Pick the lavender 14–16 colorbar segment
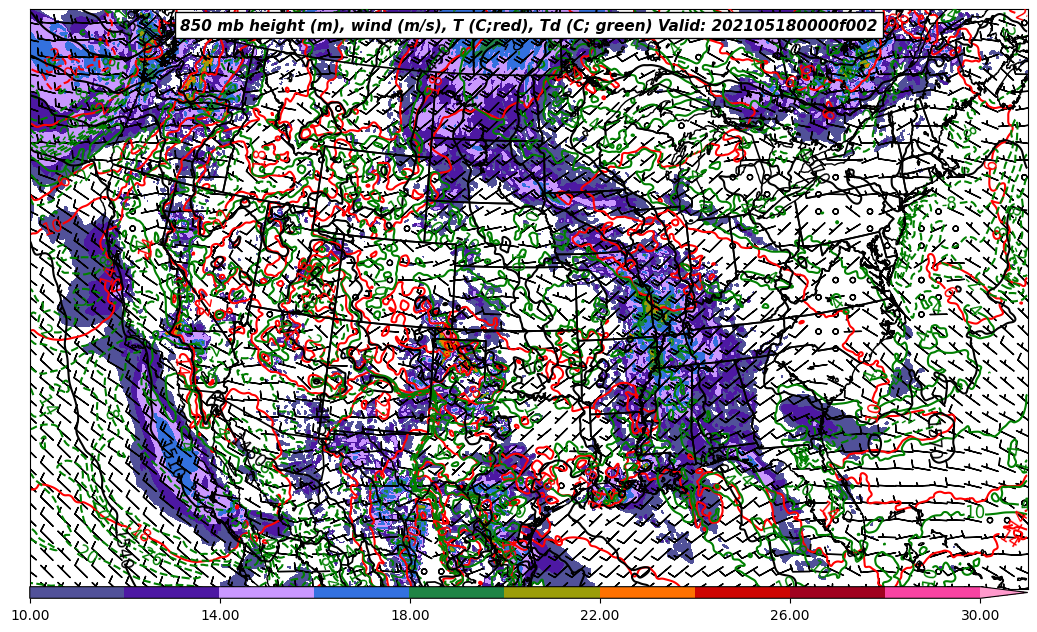Viewport: 1037px width, 632px height. click(x=267, y=592)
